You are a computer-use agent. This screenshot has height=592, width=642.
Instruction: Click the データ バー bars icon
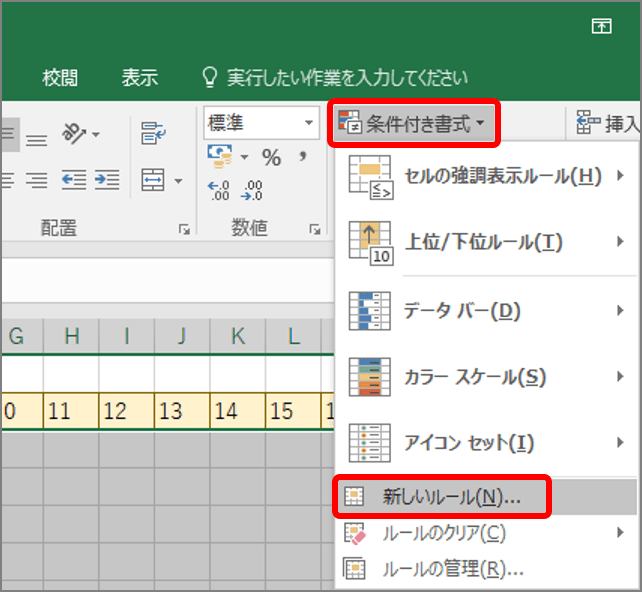click(370, 311)
